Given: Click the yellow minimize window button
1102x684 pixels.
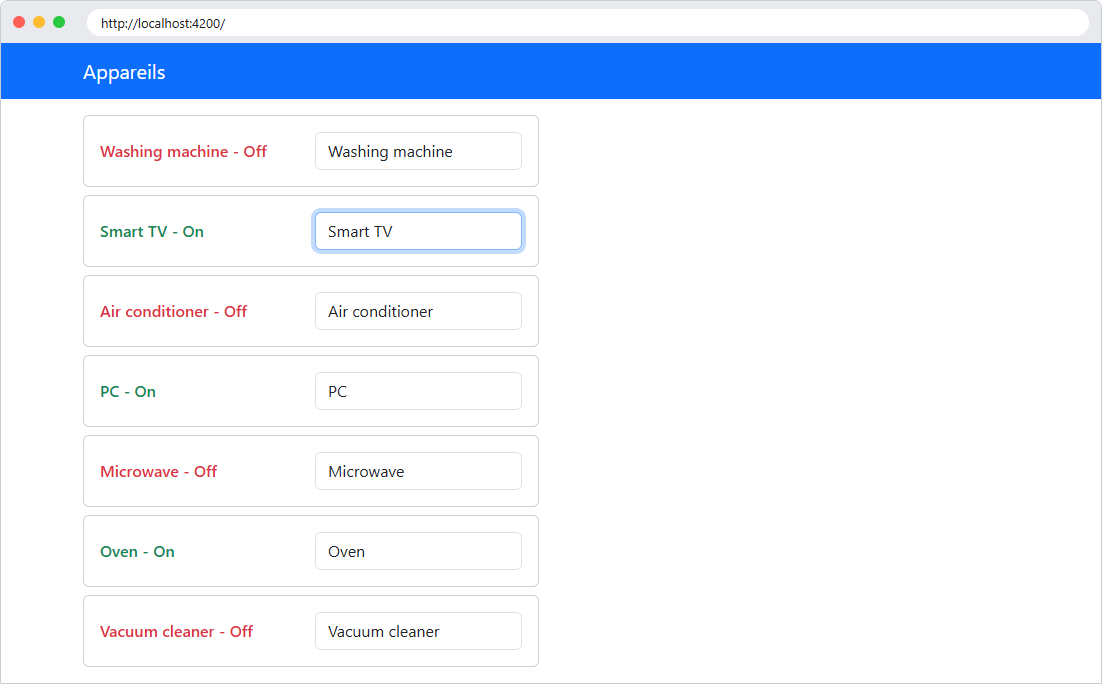Looking at the screenshot, I should point(39,22).
